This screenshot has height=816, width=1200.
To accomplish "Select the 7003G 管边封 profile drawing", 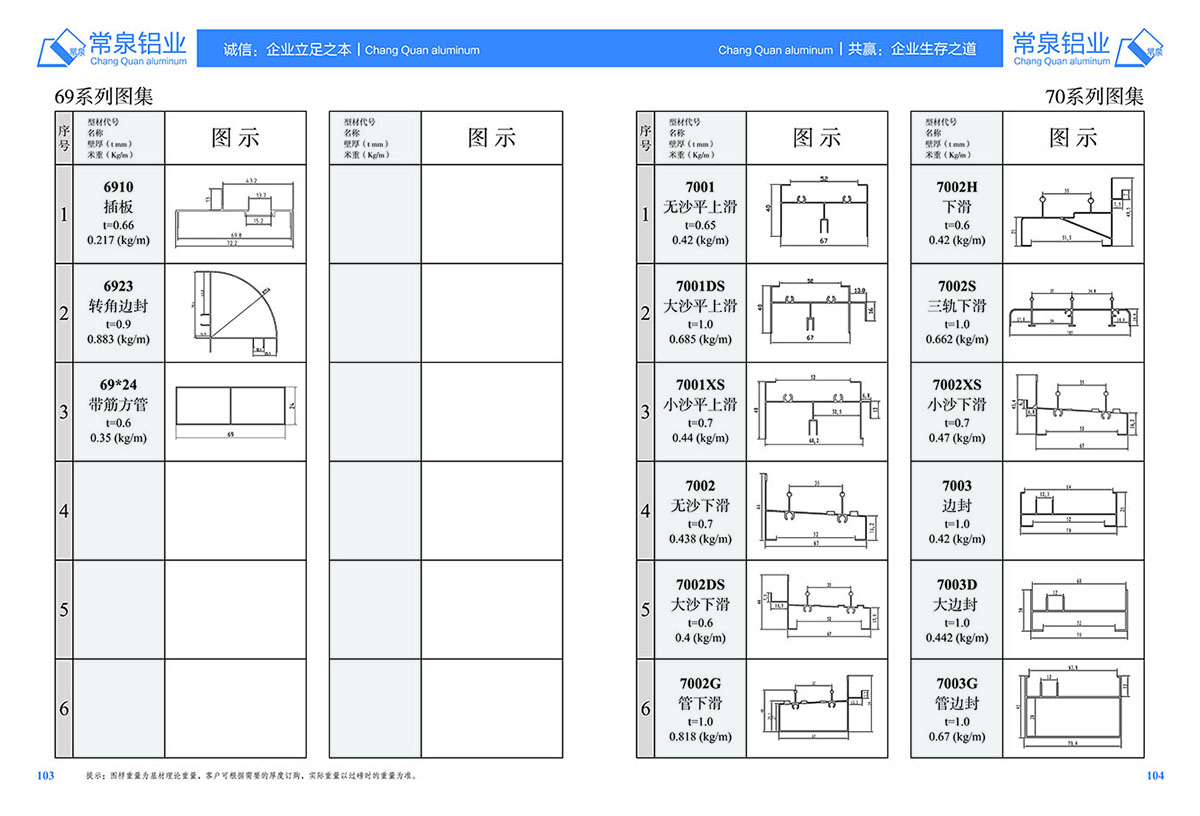I will pos(1075,707).
